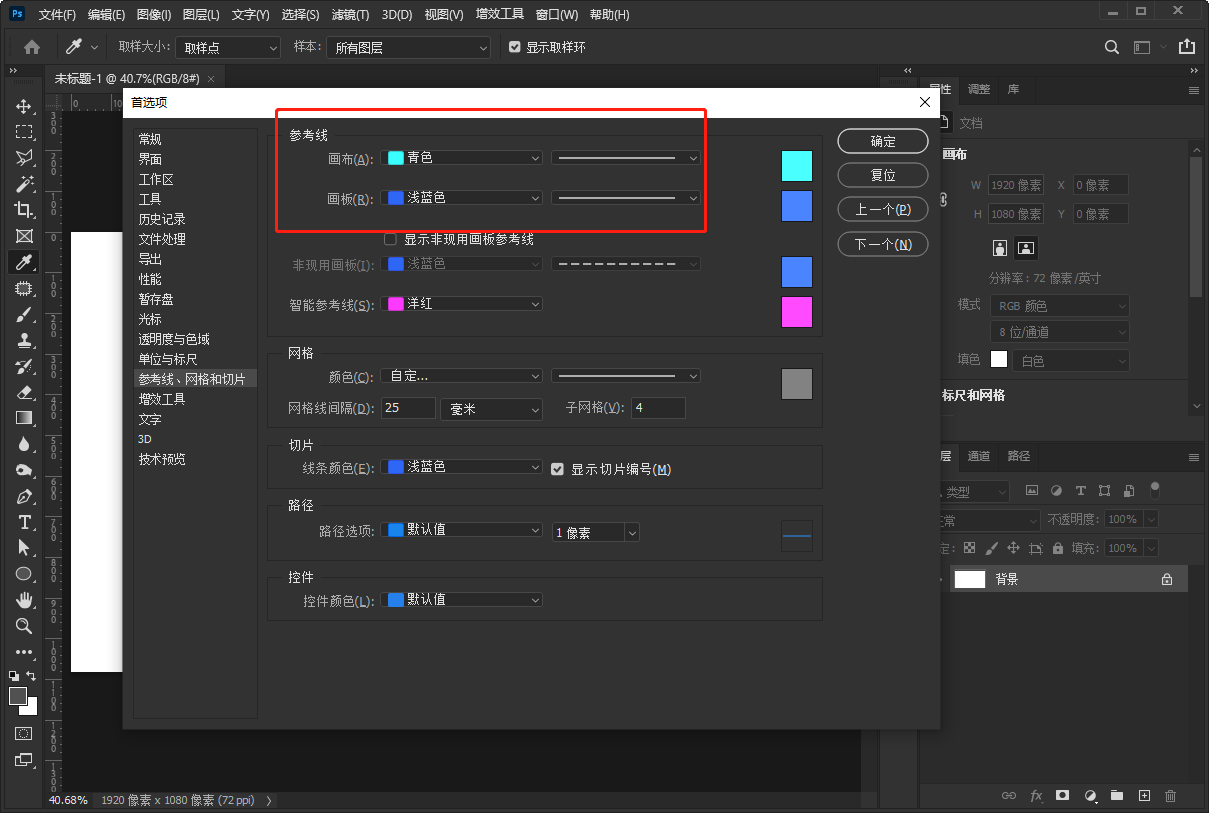Screen dimensions: 1209x813
Task: Click the 网格线间隔 field showing 25
Action: [408, 408]
